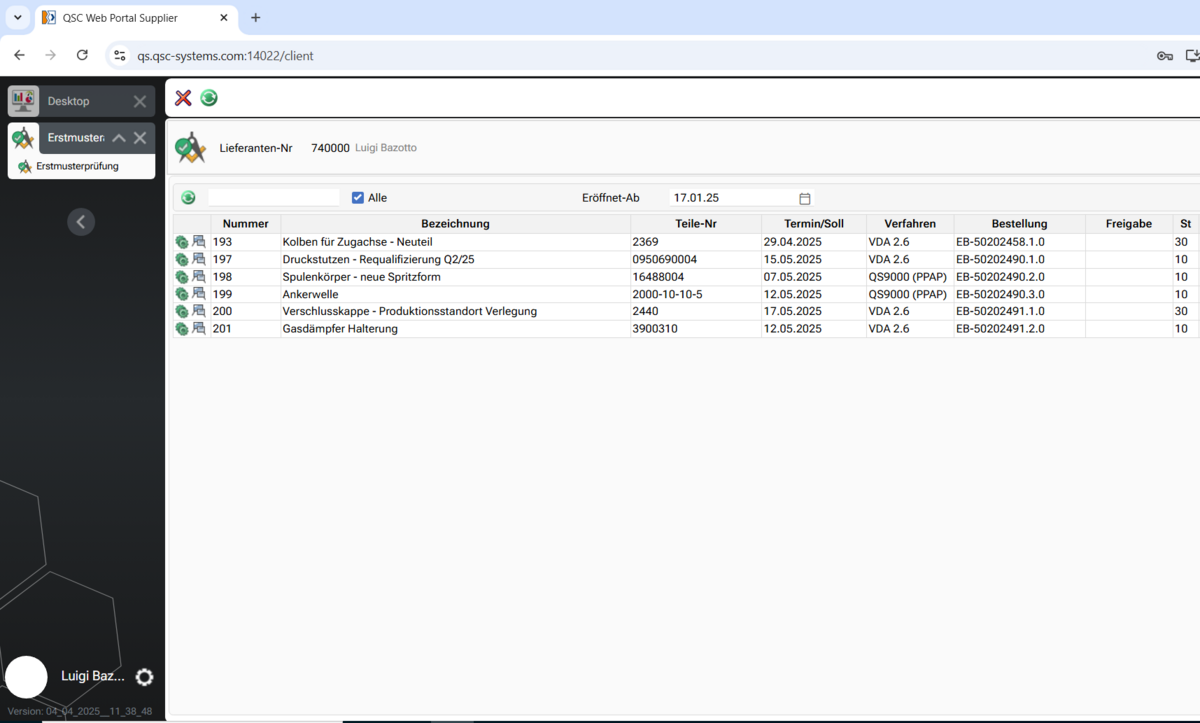
Task: Select the Gasdämpfer Halterung row
Action: pos(686,329)
